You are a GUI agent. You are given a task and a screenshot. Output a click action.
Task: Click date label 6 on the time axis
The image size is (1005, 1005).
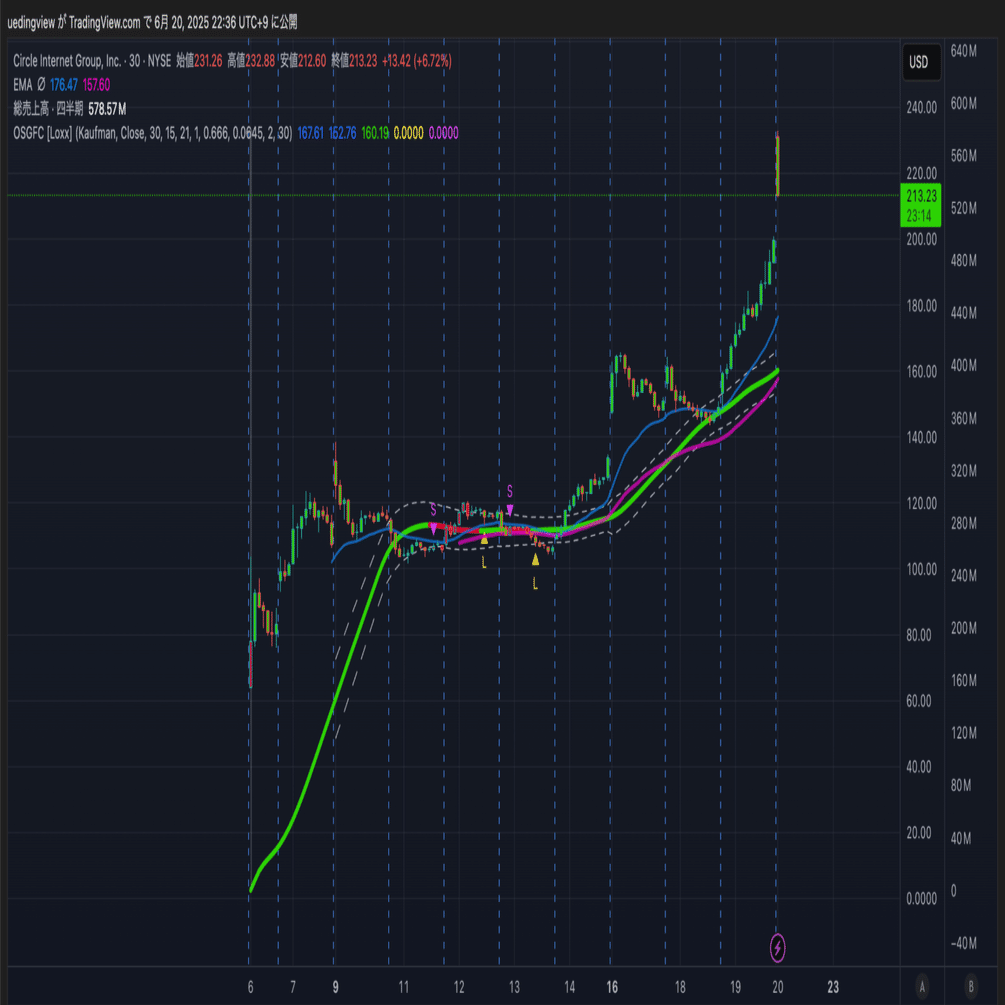[251, 987]
